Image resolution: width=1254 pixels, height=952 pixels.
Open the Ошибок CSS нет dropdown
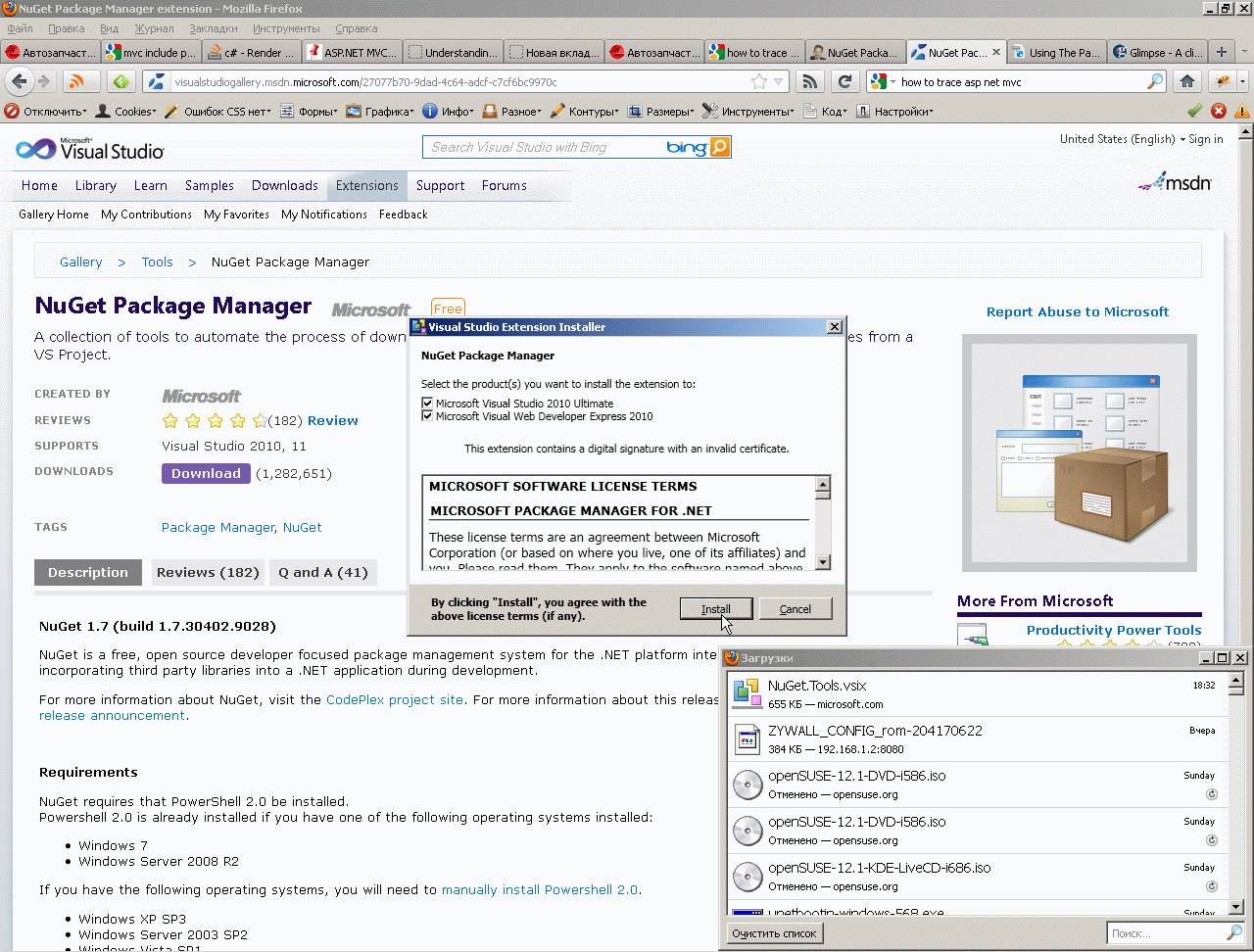(x=218, y=112)
